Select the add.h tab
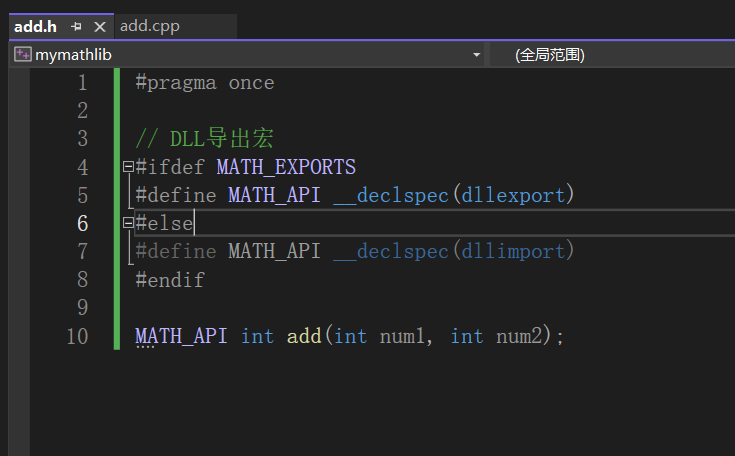735x456 pixels. pos(36,27)
